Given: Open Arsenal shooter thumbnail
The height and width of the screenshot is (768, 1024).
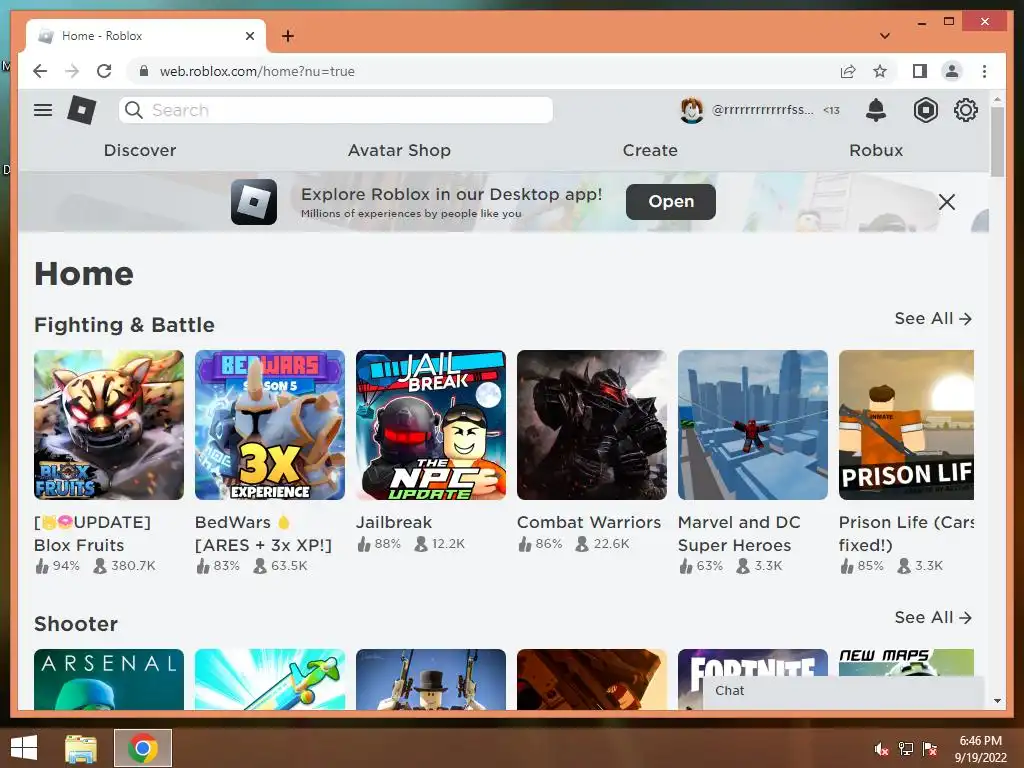Looking at the screenshot, I should pos(109,679).
